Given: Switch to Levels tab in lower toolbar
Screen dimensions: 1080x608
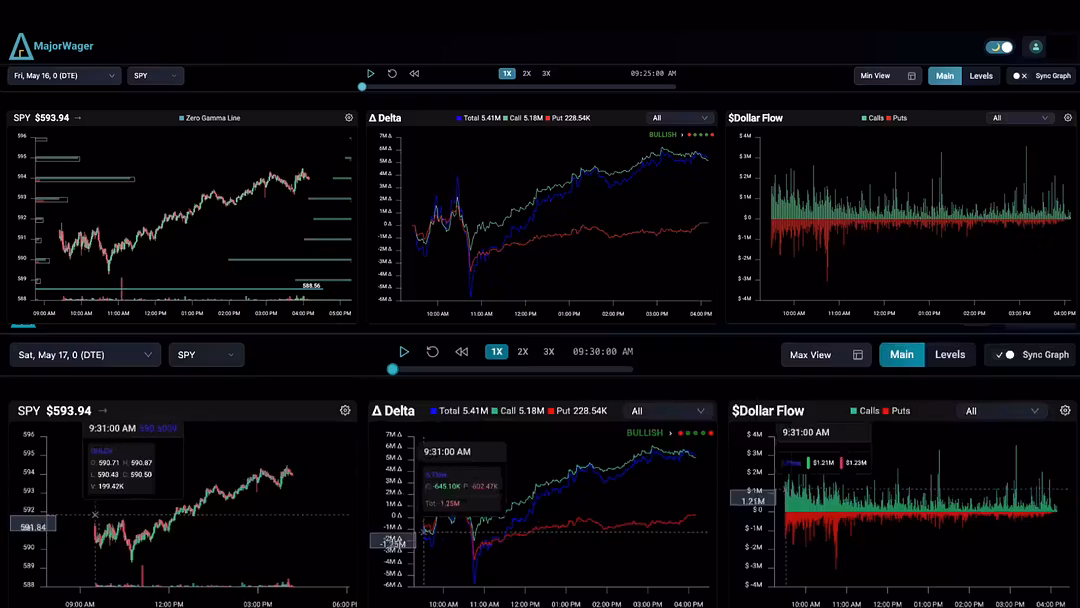Looking at the screenshot, I should (x=949, y=355).
